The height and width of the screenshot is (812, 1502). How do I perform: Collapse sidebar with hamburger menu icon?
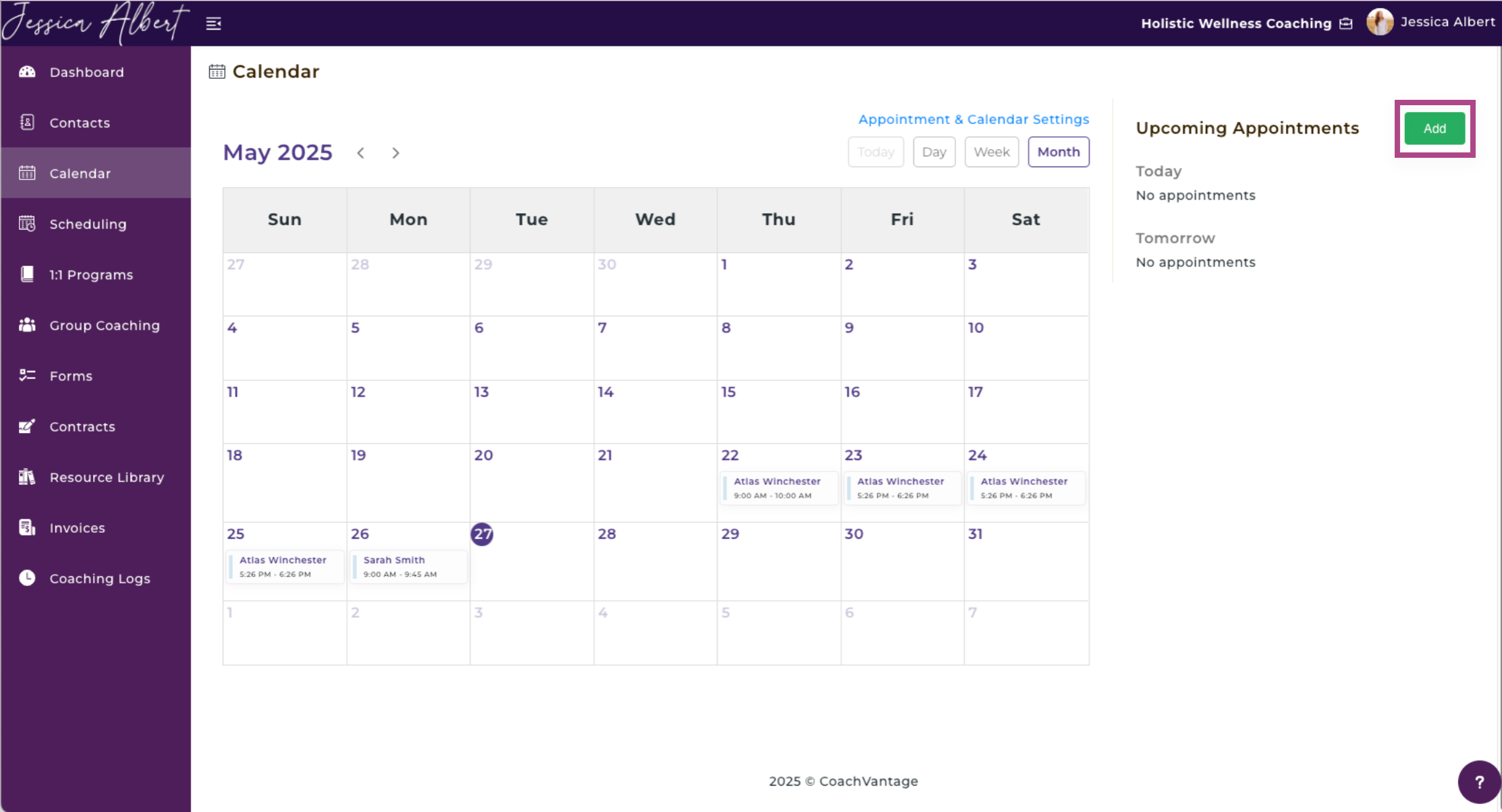coord(214,24)
